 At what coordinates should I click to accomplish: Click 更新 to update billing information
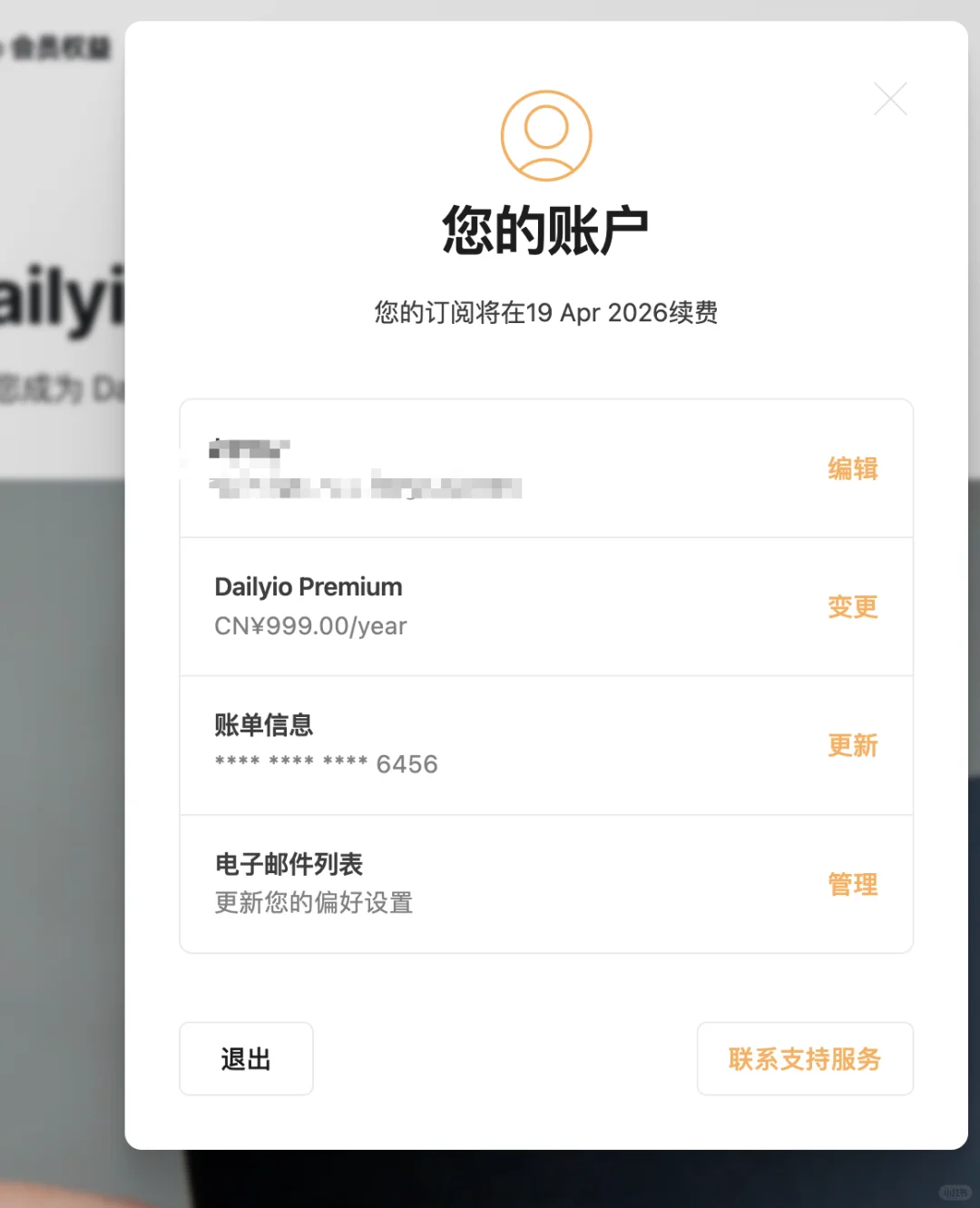coord(852,745)
